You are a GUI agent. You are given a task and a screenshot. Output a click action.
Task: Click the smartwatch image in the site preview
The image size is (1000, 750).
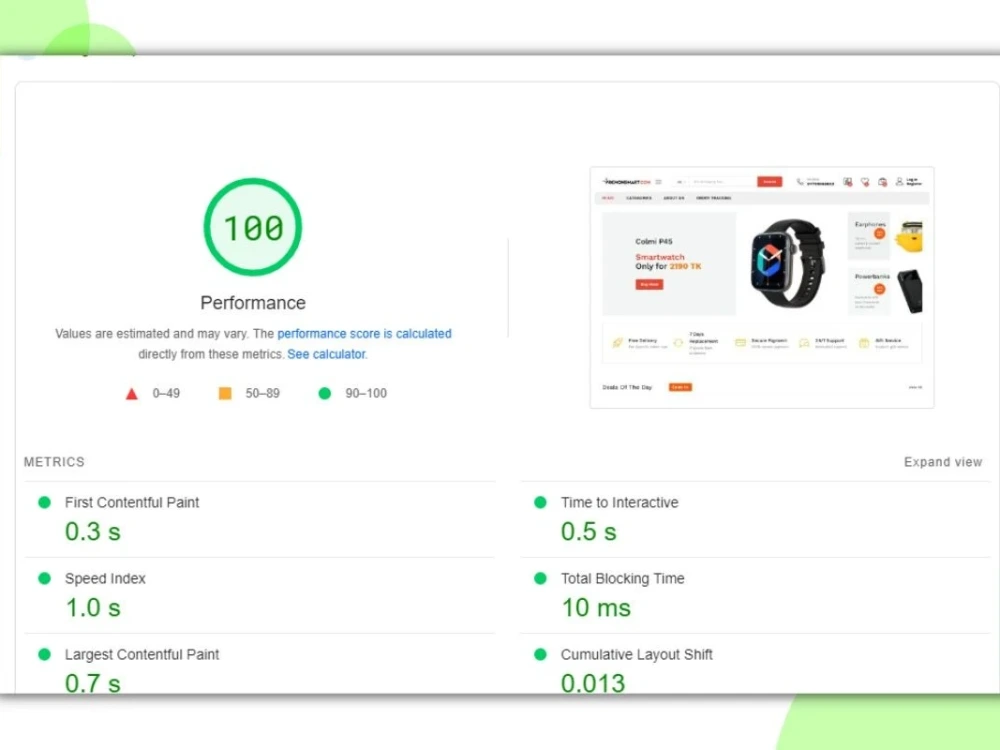[x=788, y=263]
